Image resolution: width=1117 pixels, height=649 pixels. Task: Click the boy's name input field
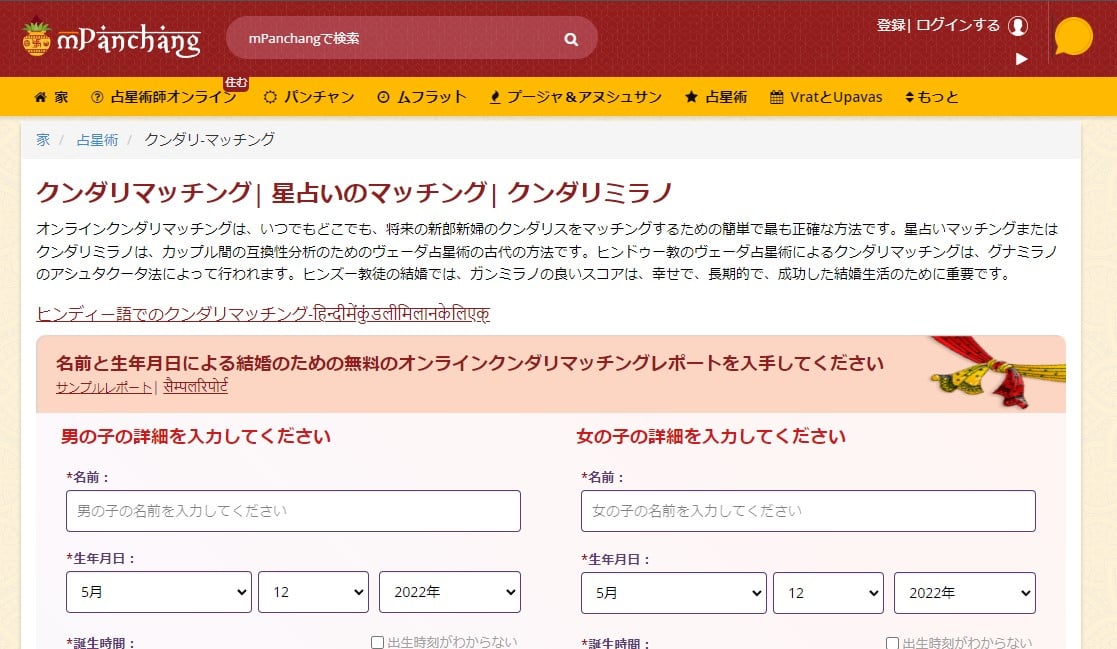(x=293, y=511)
